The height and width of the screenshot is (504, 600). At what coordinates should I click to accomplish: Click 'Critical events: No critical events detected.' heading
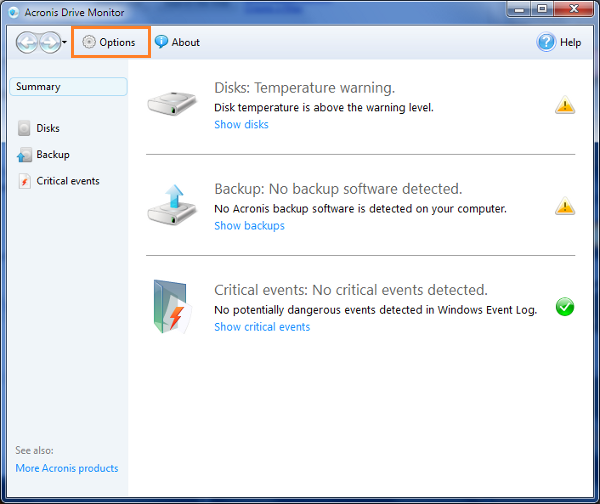click(x=351, y=290)
